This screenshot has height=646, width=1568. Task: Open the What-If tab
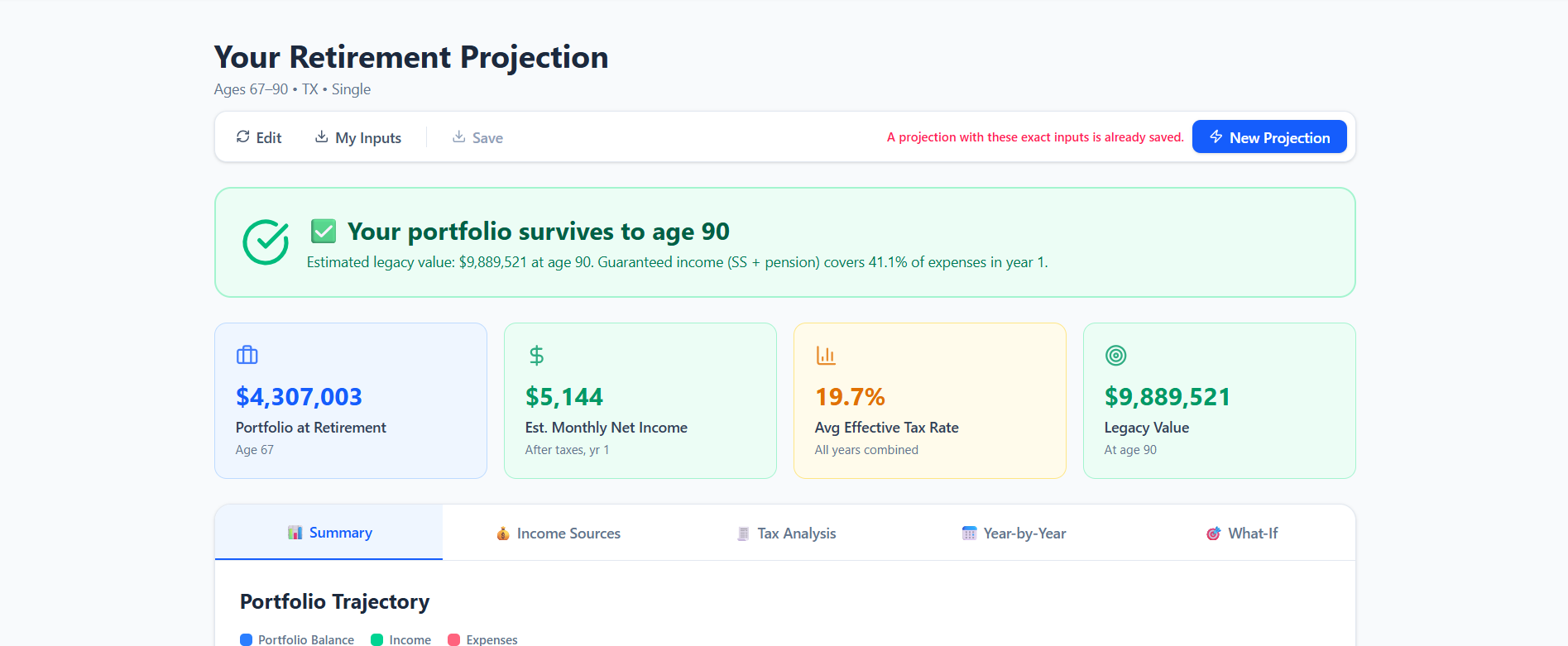(1241, 534)
